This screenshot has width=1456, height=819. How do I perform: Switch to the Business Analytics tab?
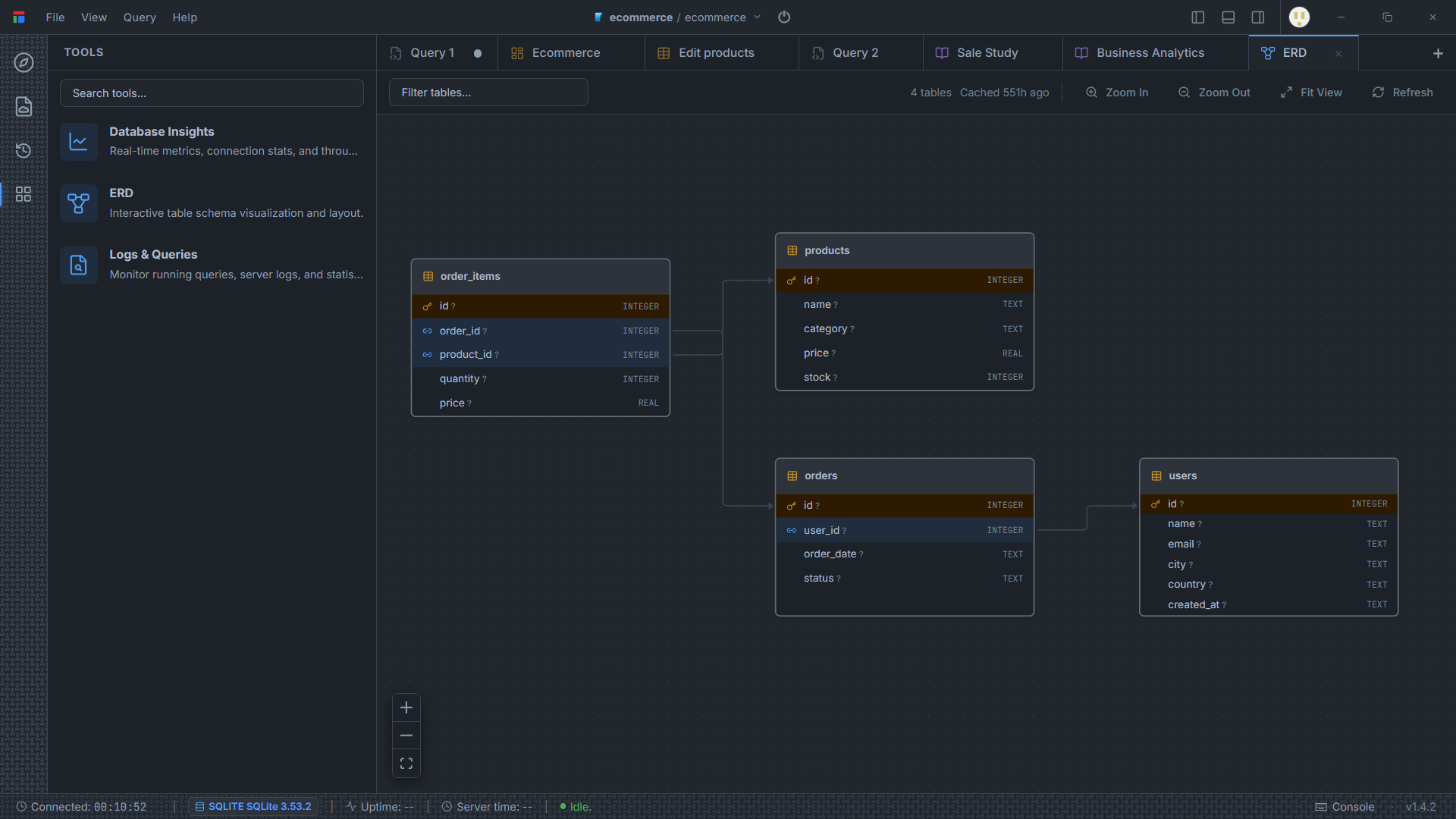(x=1155, y=52)
